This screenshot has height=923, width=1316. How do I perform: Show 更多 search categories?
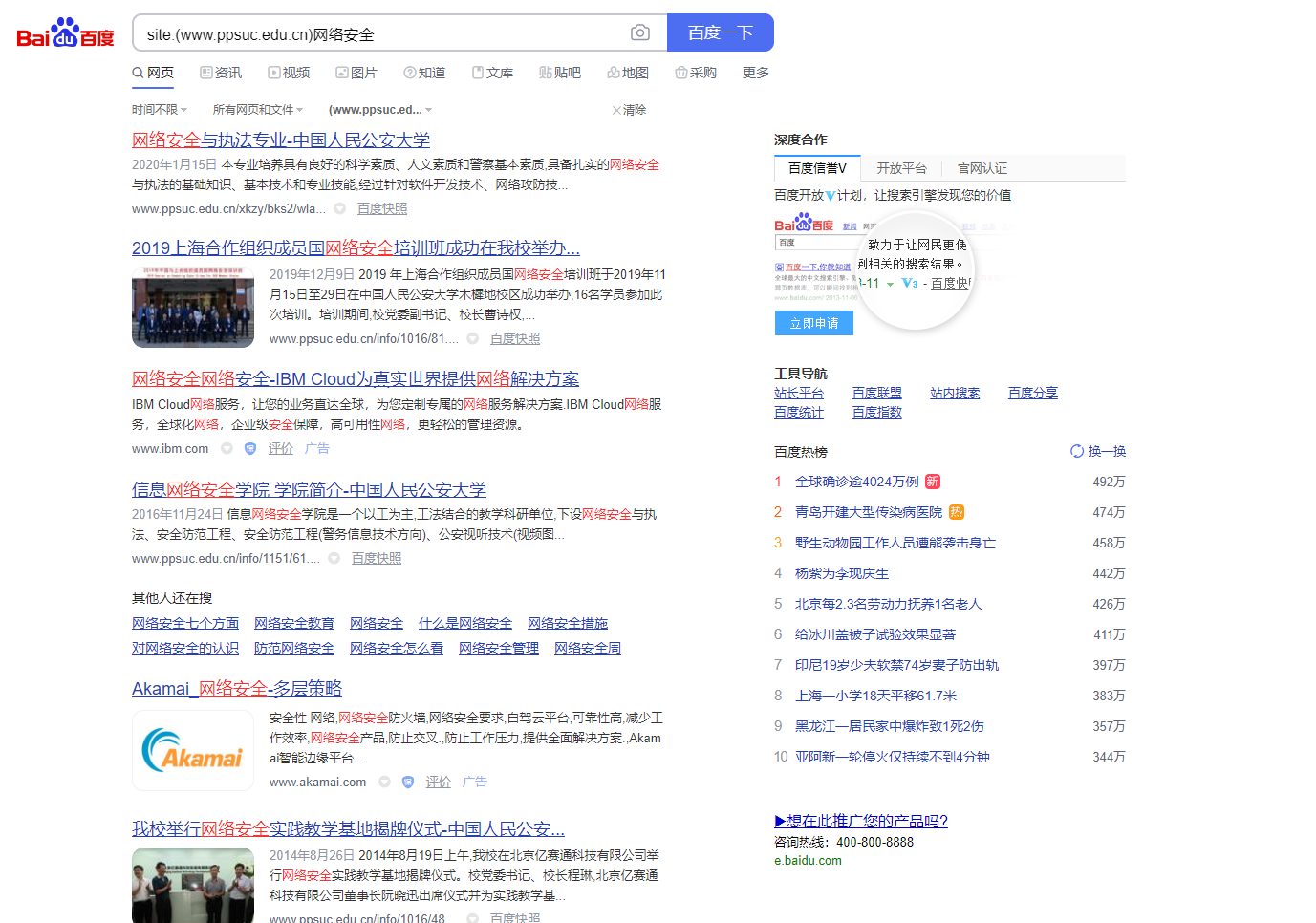[756, 73]
